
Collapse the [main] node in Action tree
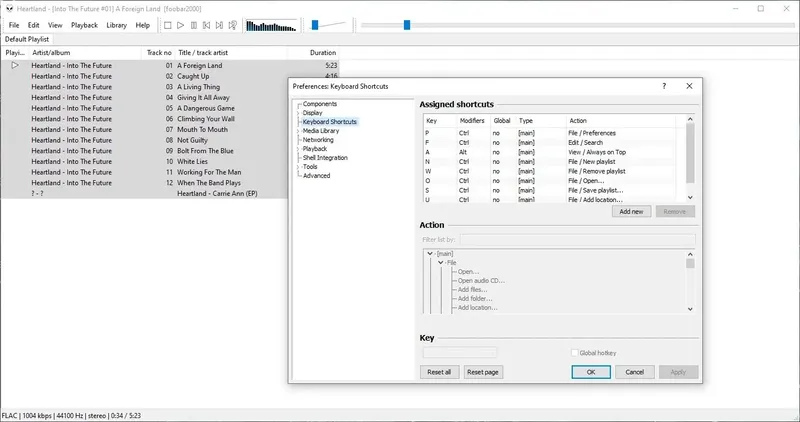pos(430,254)
